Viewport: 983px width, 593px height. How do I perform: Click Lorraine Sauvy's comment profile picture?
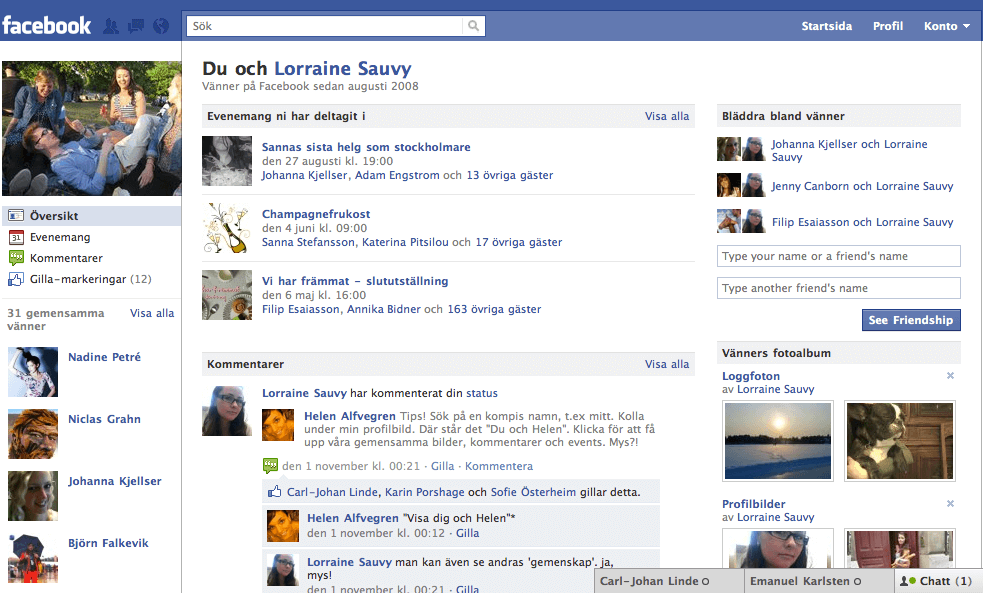pos(282,570)
